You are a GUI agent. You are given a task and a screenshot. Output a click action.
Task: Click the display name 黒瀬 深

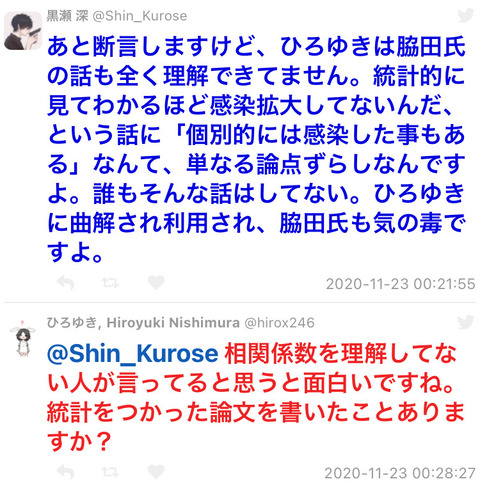67,16
